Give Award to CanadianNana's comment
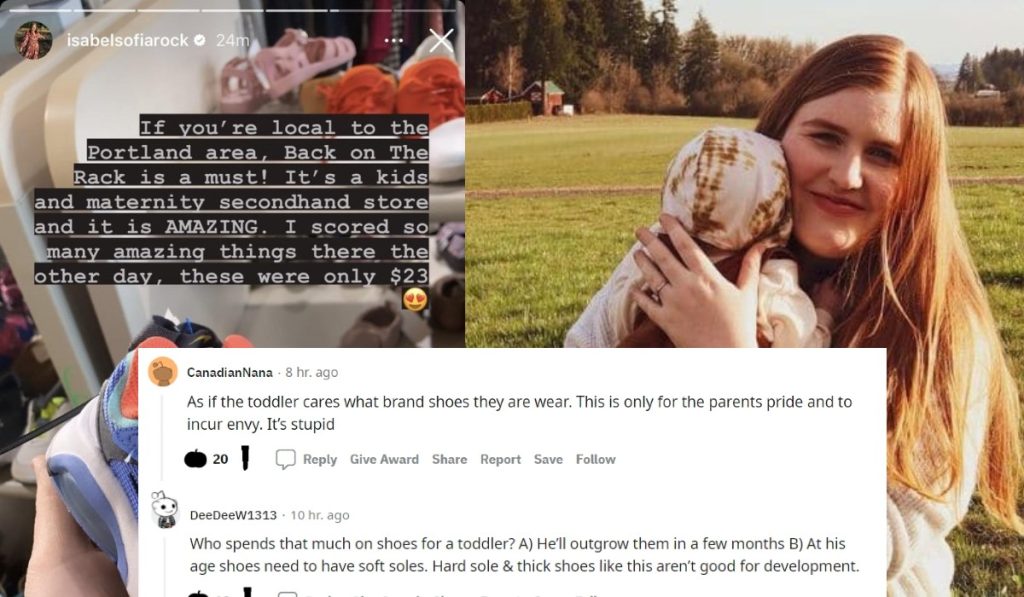Screen dimensions: 1024x597 [x=384, y=459]
